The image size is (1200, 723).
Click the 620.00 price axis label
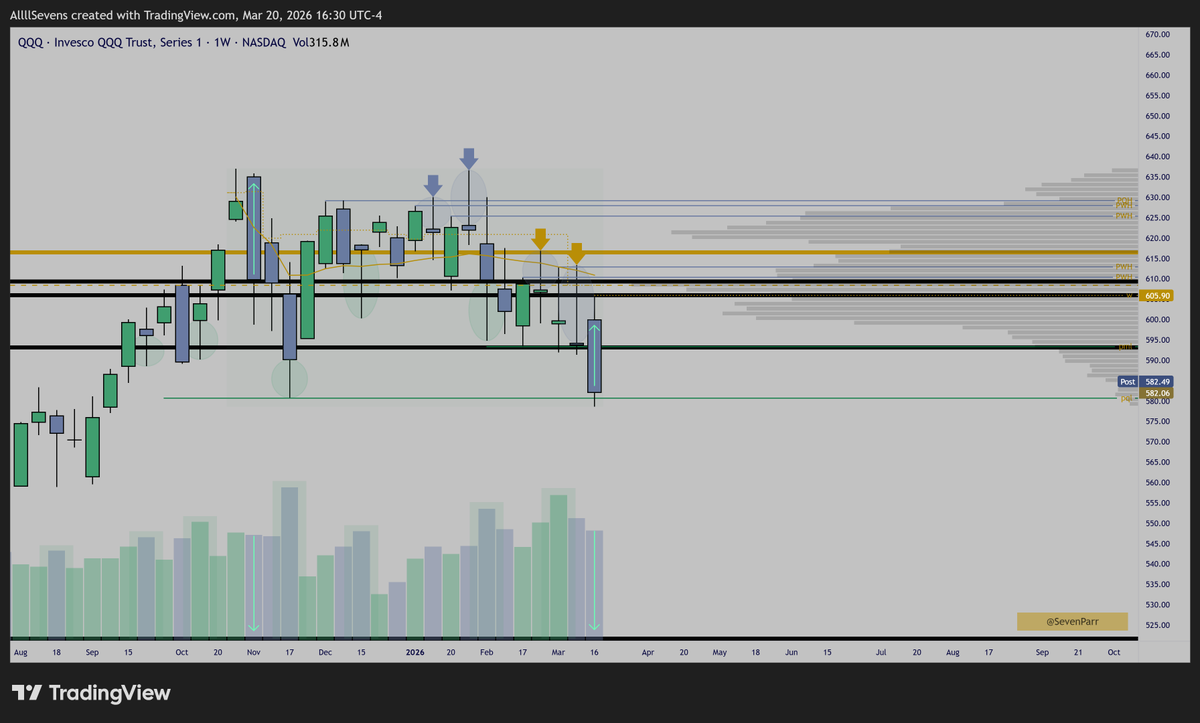pyautogui.click(x=1158, y=239)
